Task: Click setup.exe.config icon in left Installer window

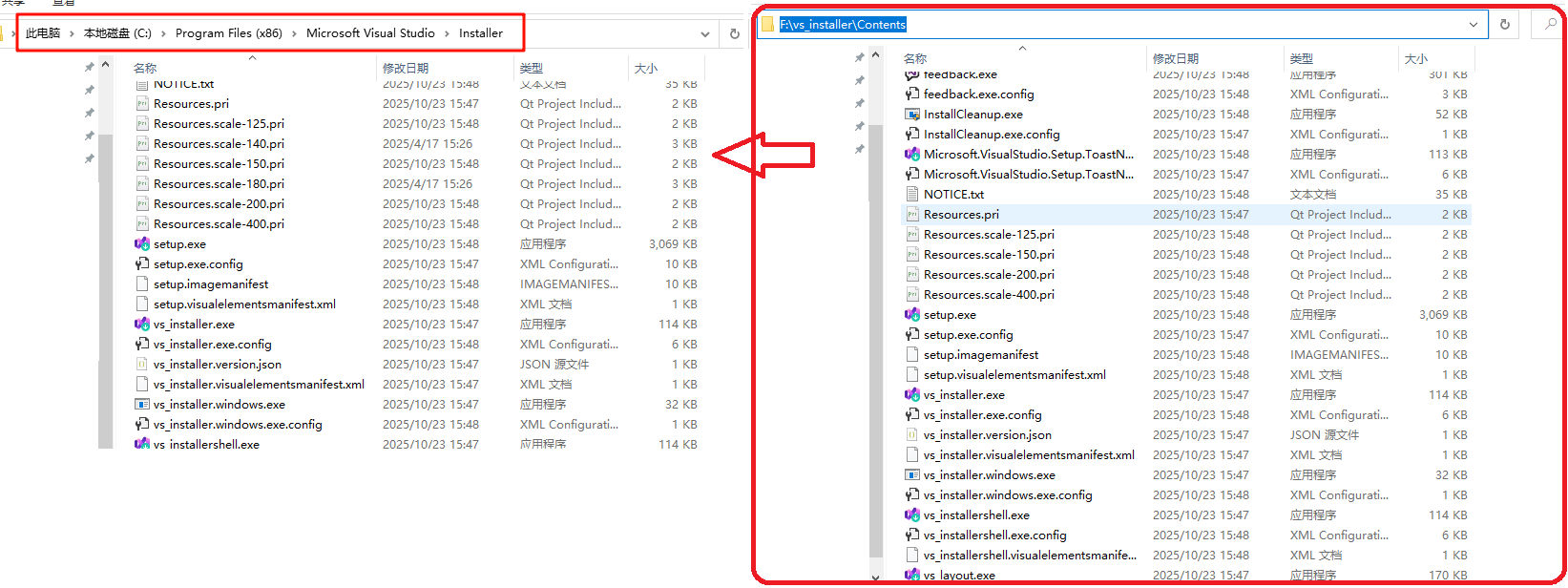Action: point(142,264)
